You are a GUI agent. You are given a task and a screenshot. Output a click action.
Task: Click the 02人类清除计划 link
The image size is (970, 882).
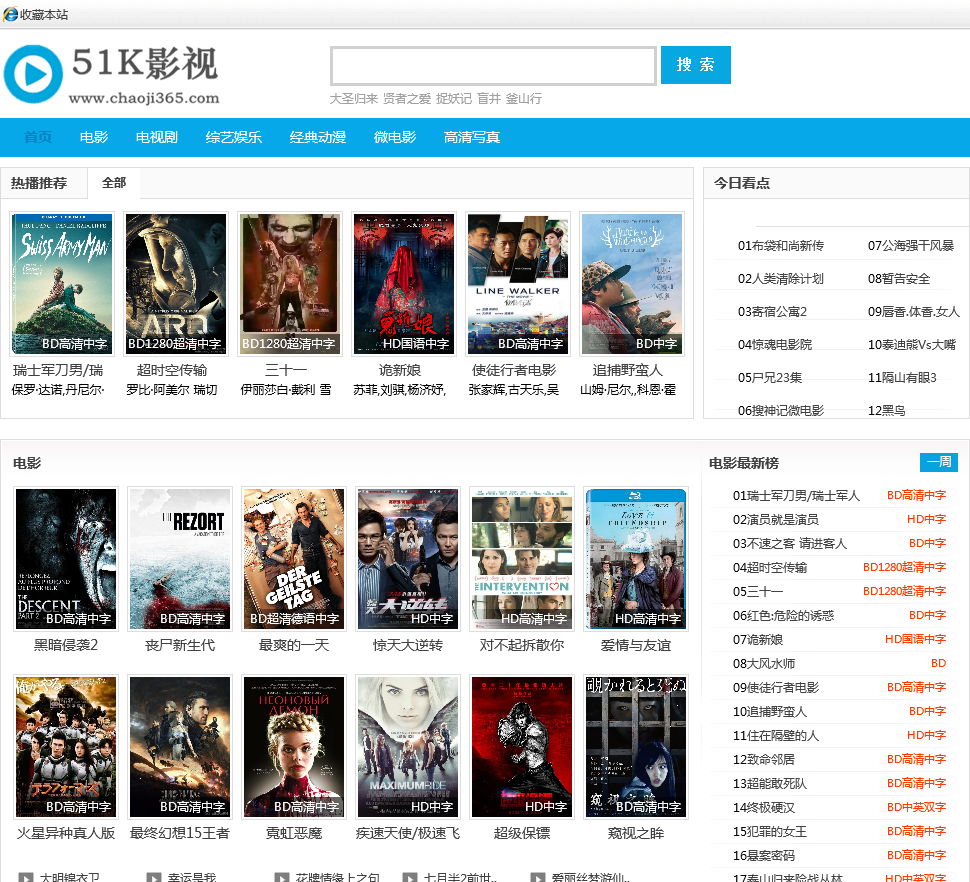coord(781,278)
